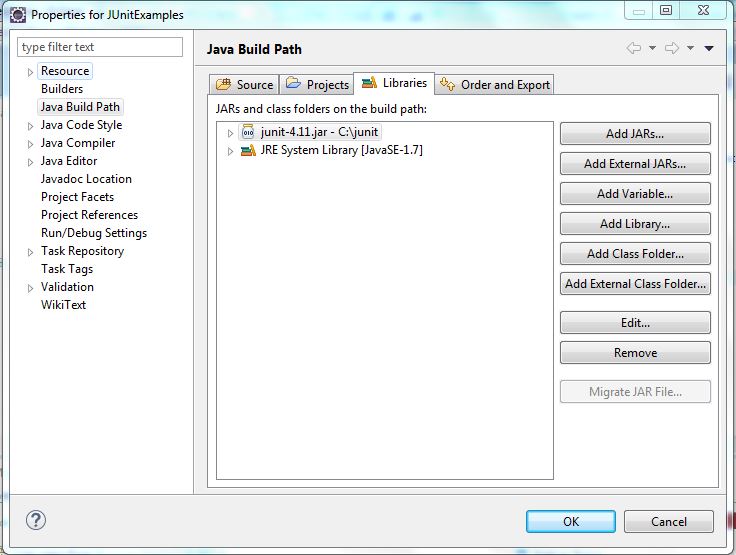This screenshot has height=555, width=736.
Task: Click the forward navigation arrow icon
Action: click(x=672, y=48)
